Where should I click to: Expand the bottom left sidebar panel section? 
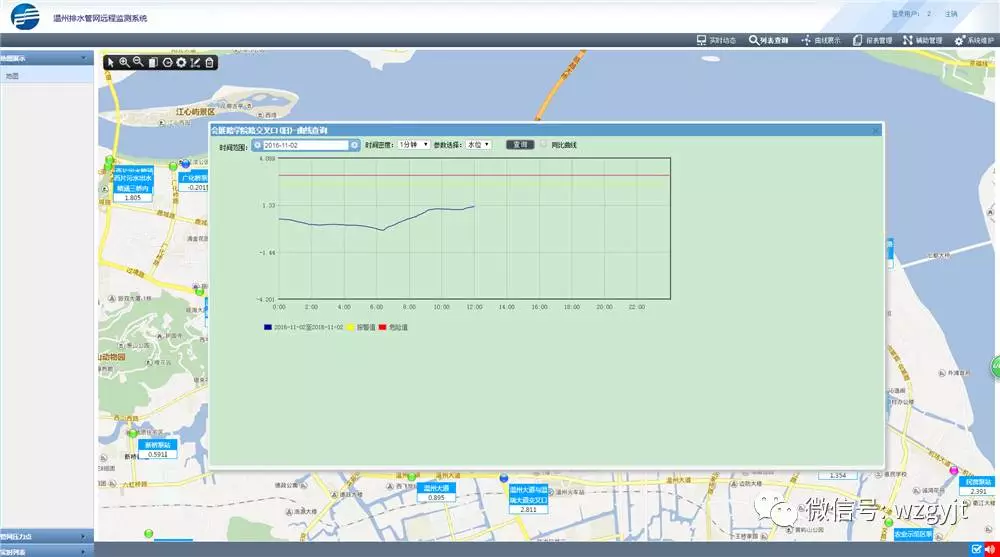pyautogui.click(x=47, y=551)
